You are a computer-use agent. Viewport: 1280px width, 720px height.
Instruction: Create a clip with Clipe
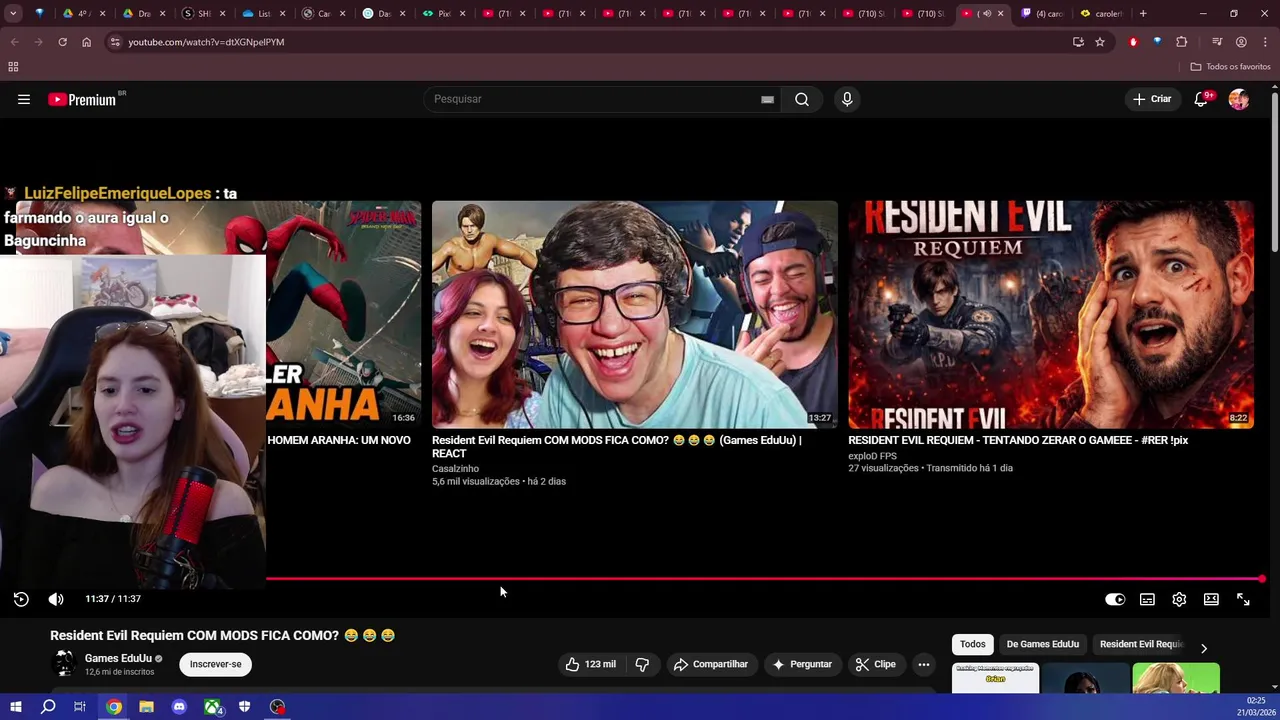pyautogui.click(x=875, y=664)
